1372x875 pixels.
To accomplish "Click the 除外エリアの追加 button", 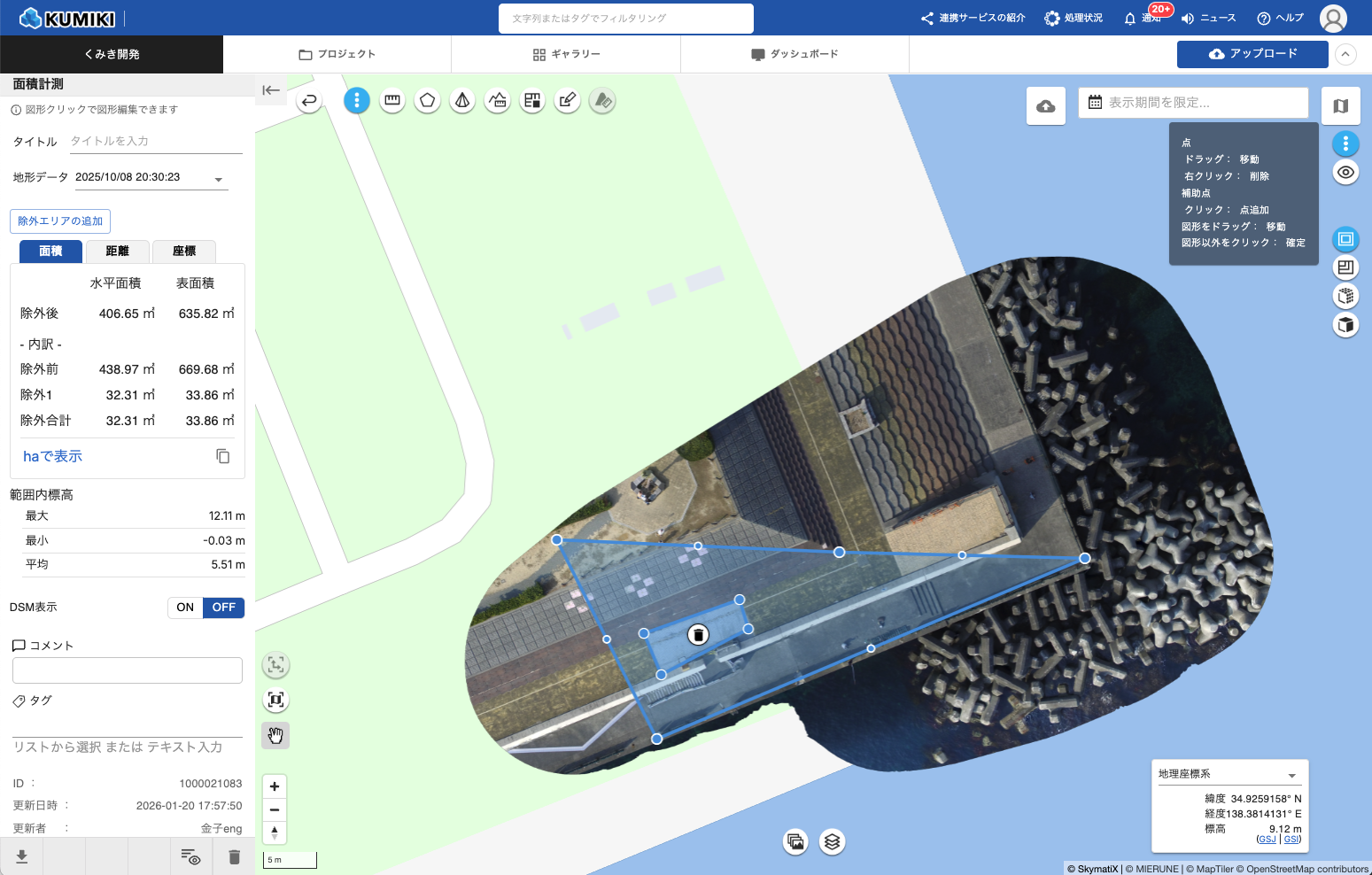I will 60,221.
